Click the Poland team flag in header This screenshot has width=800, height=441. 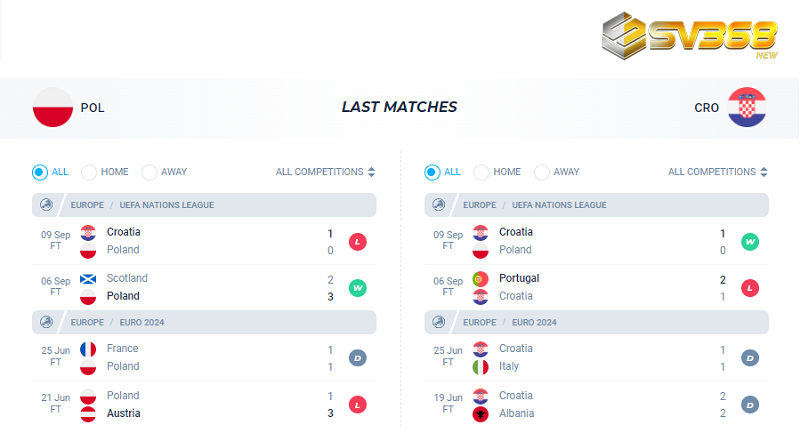click(x=52, y=108)
